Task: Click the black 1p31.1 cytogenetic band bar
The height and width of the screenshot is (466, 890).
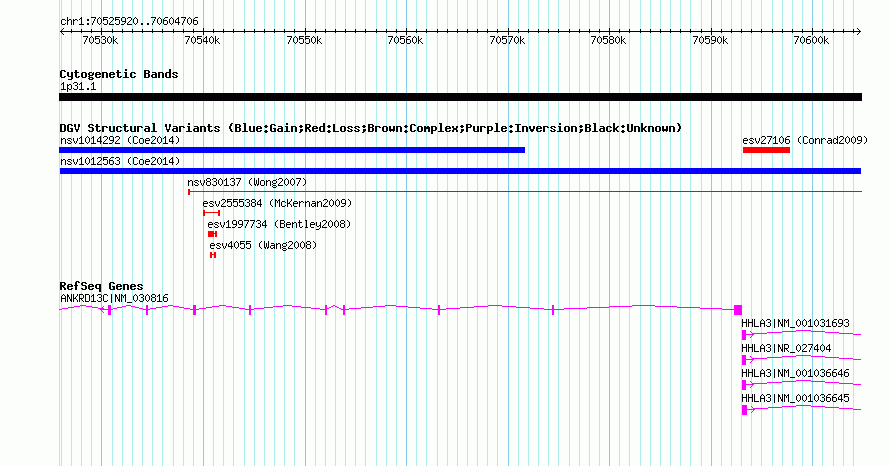Action: pos(460,97)
